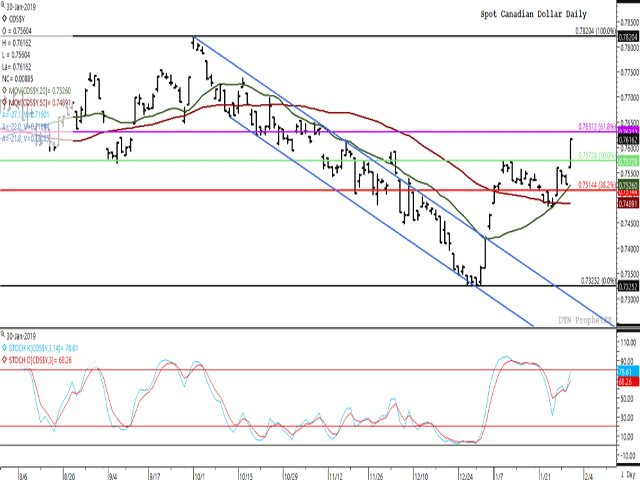
Task: Click the 8/20 date on the time axis
Action: 70,476
